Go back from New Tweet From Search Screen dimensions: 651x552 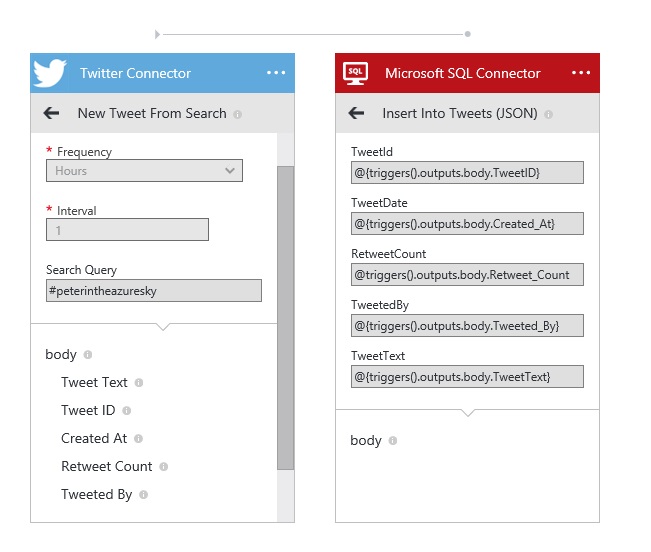click(51, 113)
